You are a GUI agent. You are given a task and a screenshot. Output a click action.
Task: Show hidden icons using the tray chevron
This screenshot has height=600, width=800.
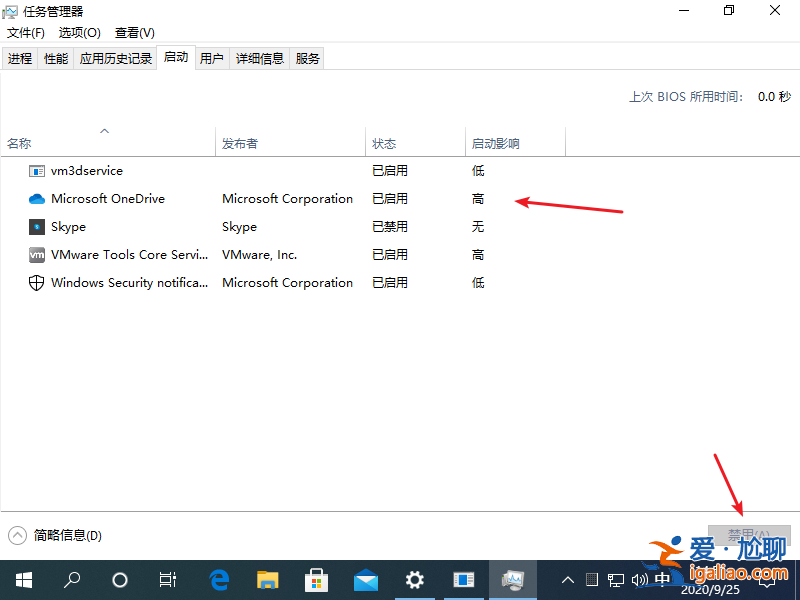tap(567, 579)
